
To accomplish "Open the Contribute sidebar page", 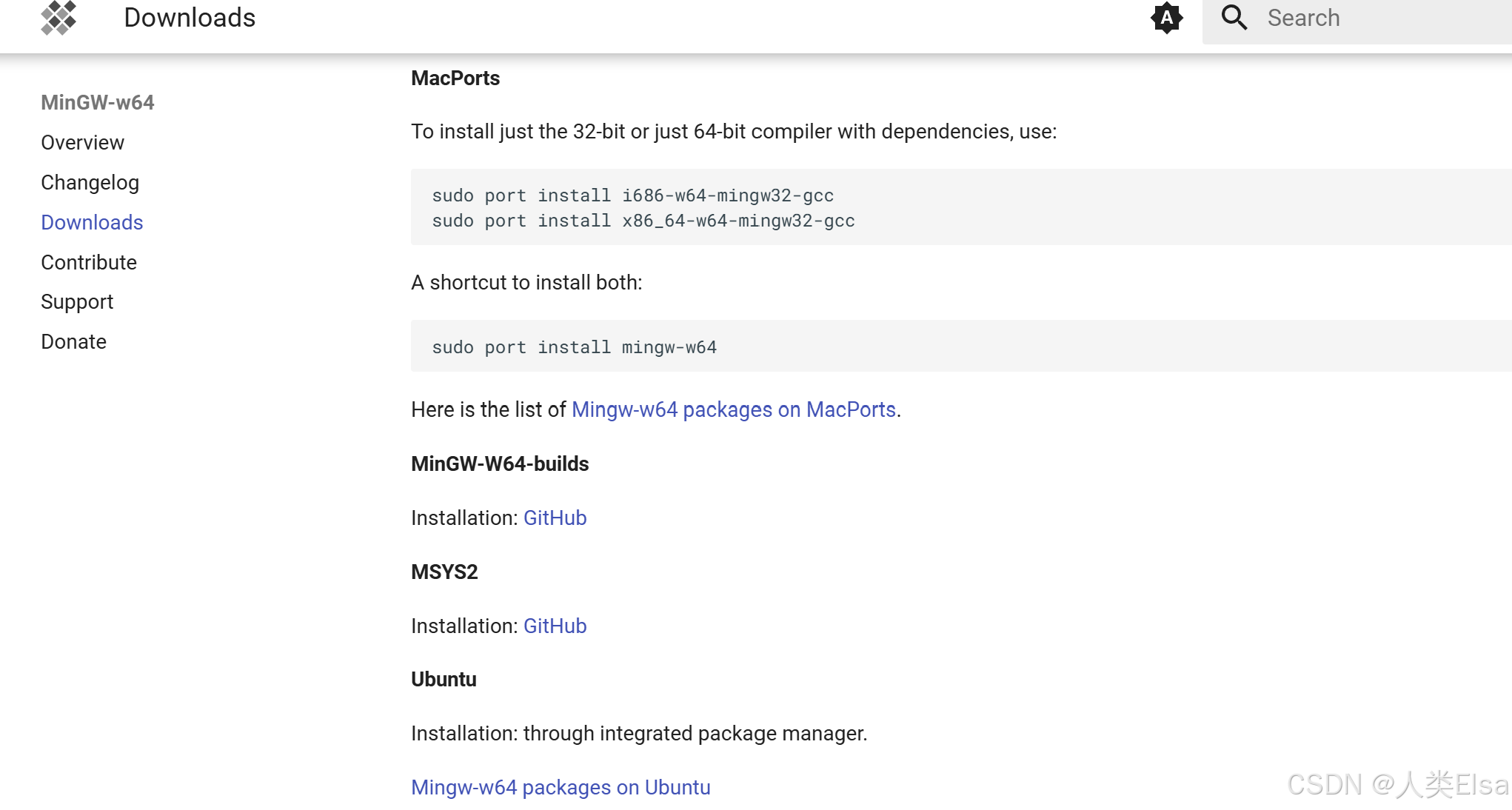I will (89, 262).
